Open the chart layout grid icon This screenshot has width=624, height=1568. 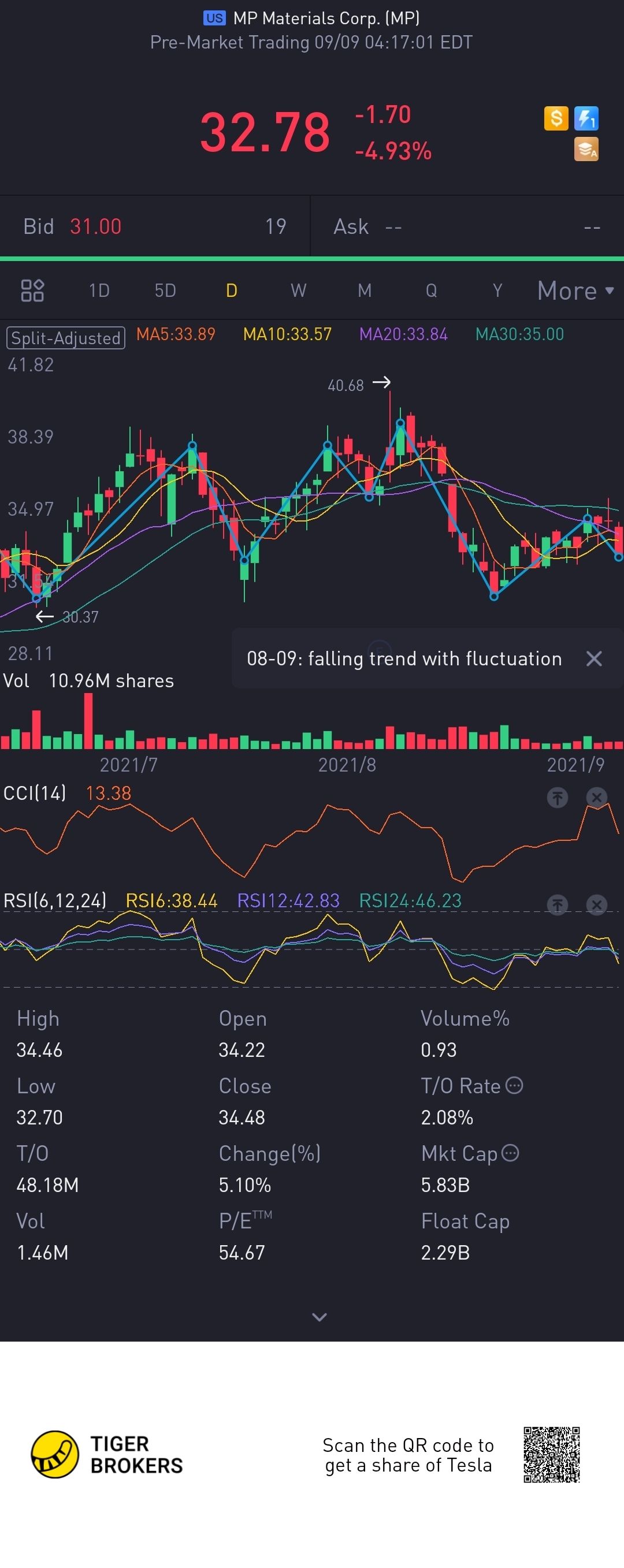click(32, 290)
